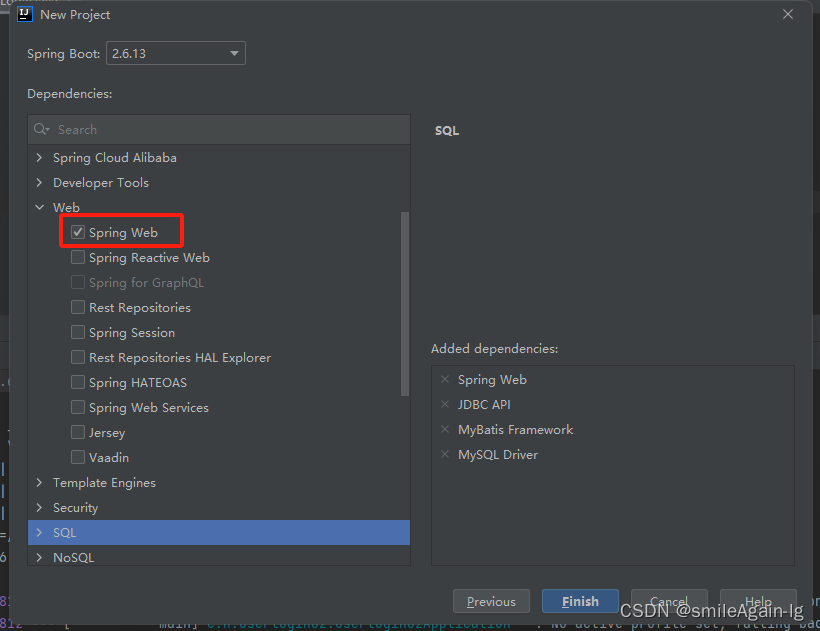This screenshot has height=631, width=820.
Task: Click the disabled Spring for GraphQL checkbox
Action: point(78,282)
